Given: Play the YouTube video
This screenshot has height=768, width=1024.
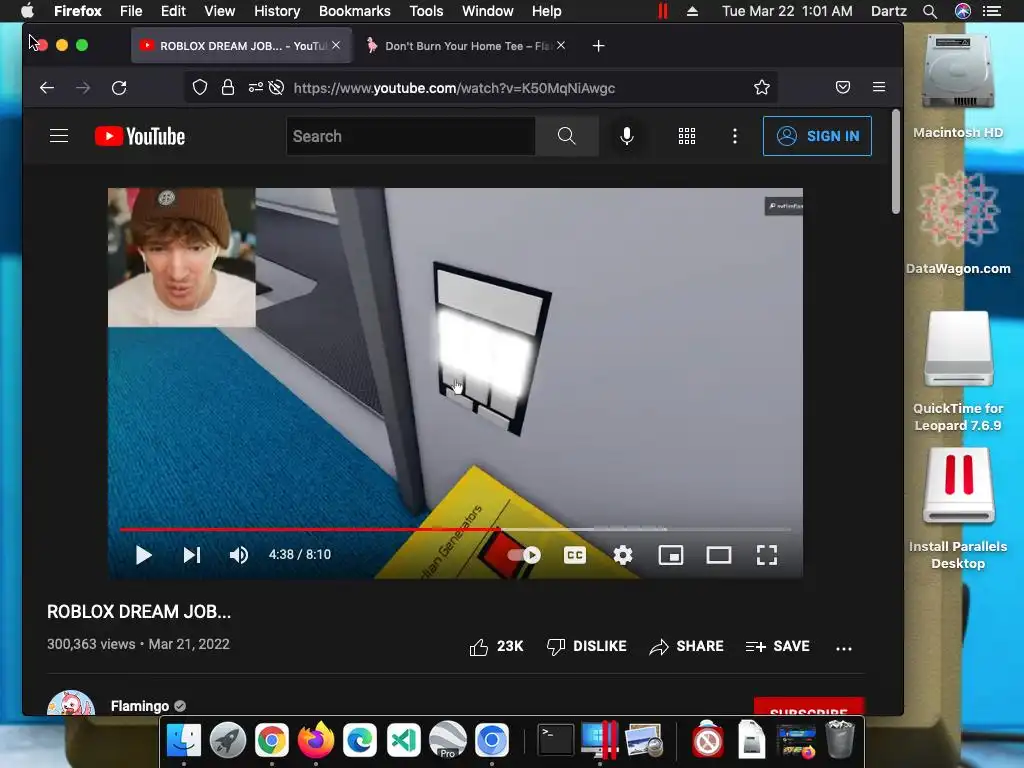Looking at the screenshot, I should pyautogui.click(x=144, y=555).
